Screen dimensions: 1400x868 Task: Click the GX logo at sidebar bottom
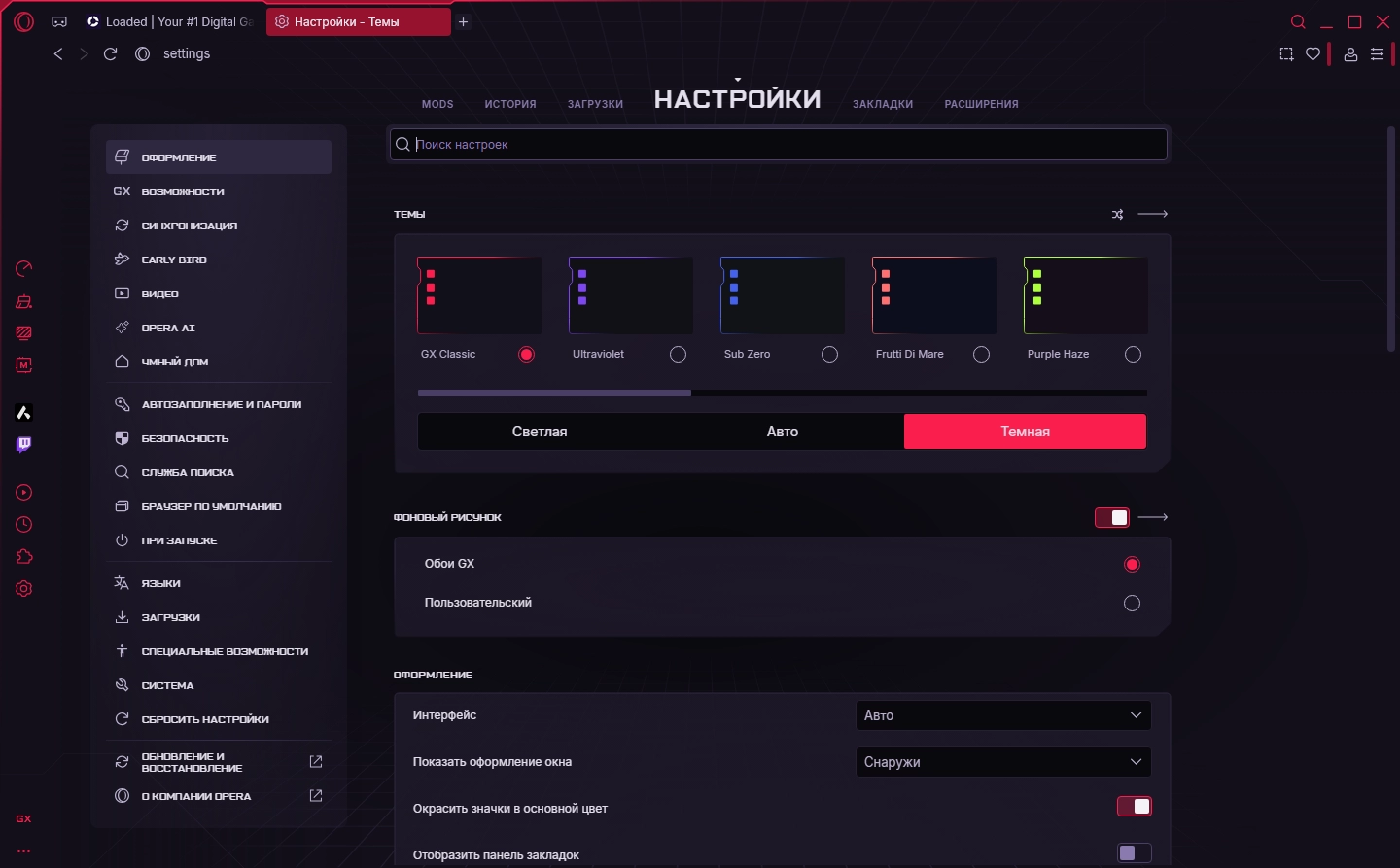[23, 819]
